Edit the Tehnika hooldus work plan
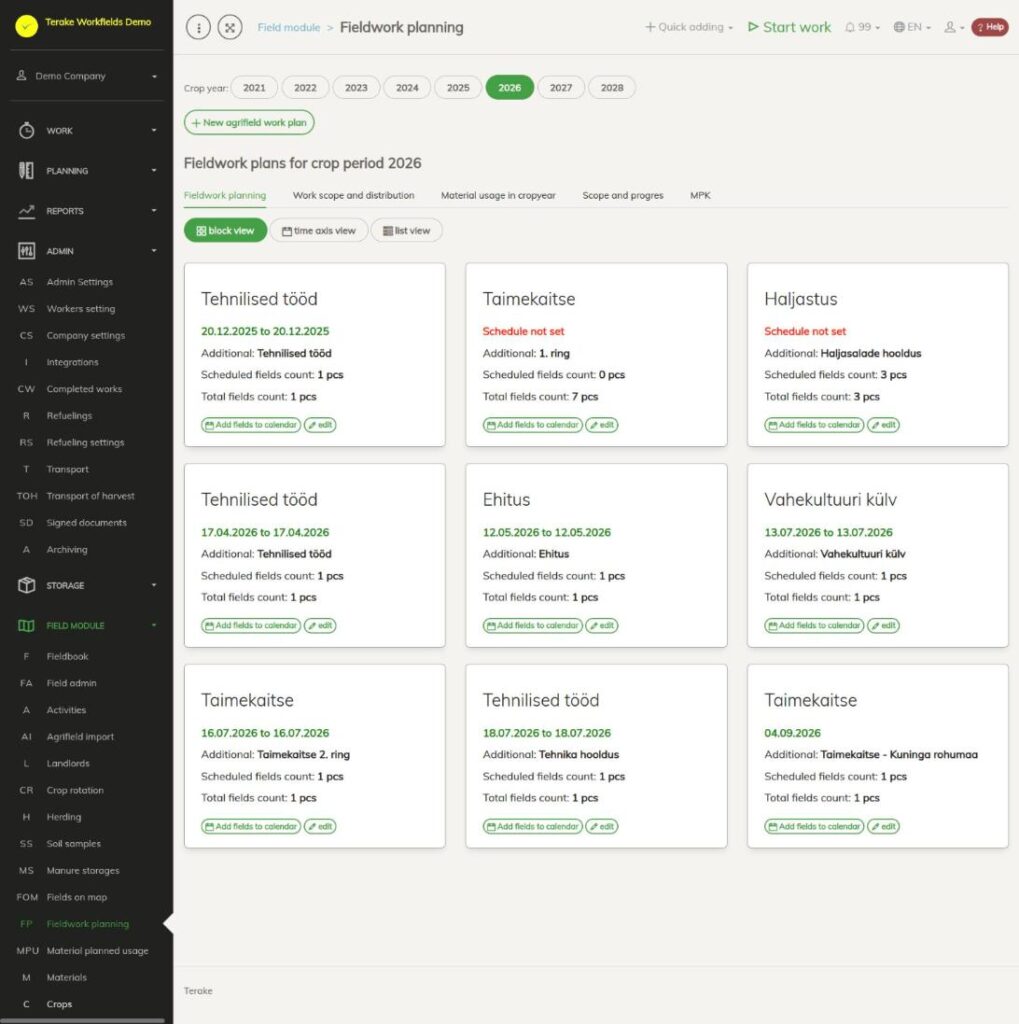1019x1024 pixels. tap(602, 827)
